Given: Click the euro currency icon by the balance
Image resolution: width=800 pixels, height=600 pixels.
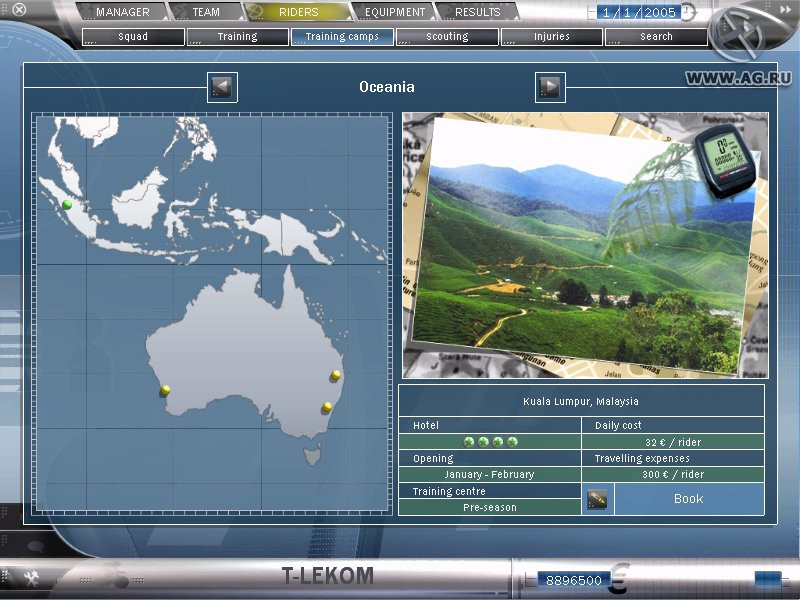Looking at the screenshot, I should (619, 579).
